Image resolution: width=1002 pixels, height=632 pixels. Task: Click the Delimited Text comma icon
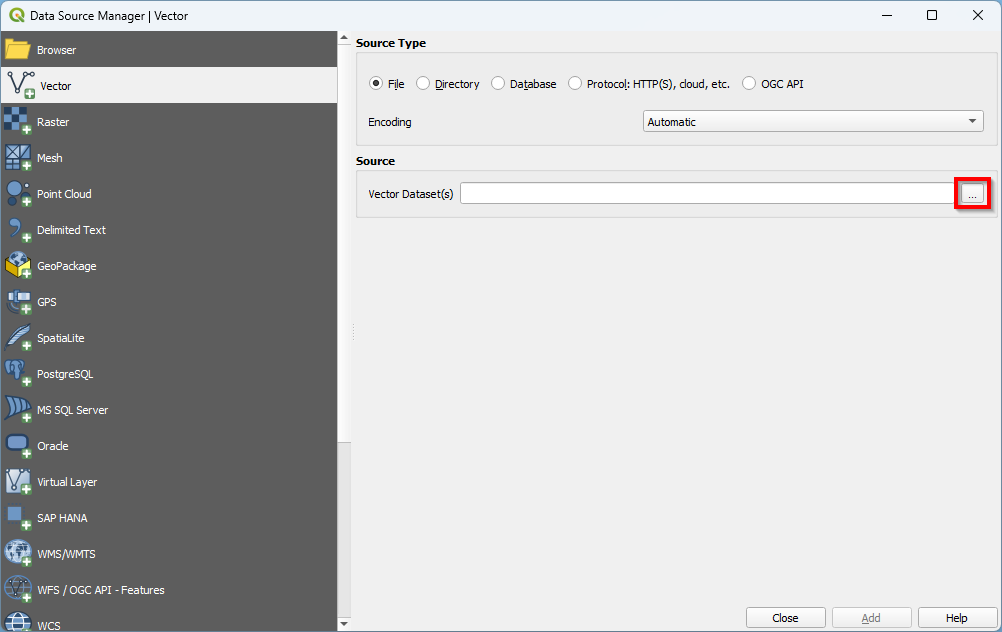[18, 230]
